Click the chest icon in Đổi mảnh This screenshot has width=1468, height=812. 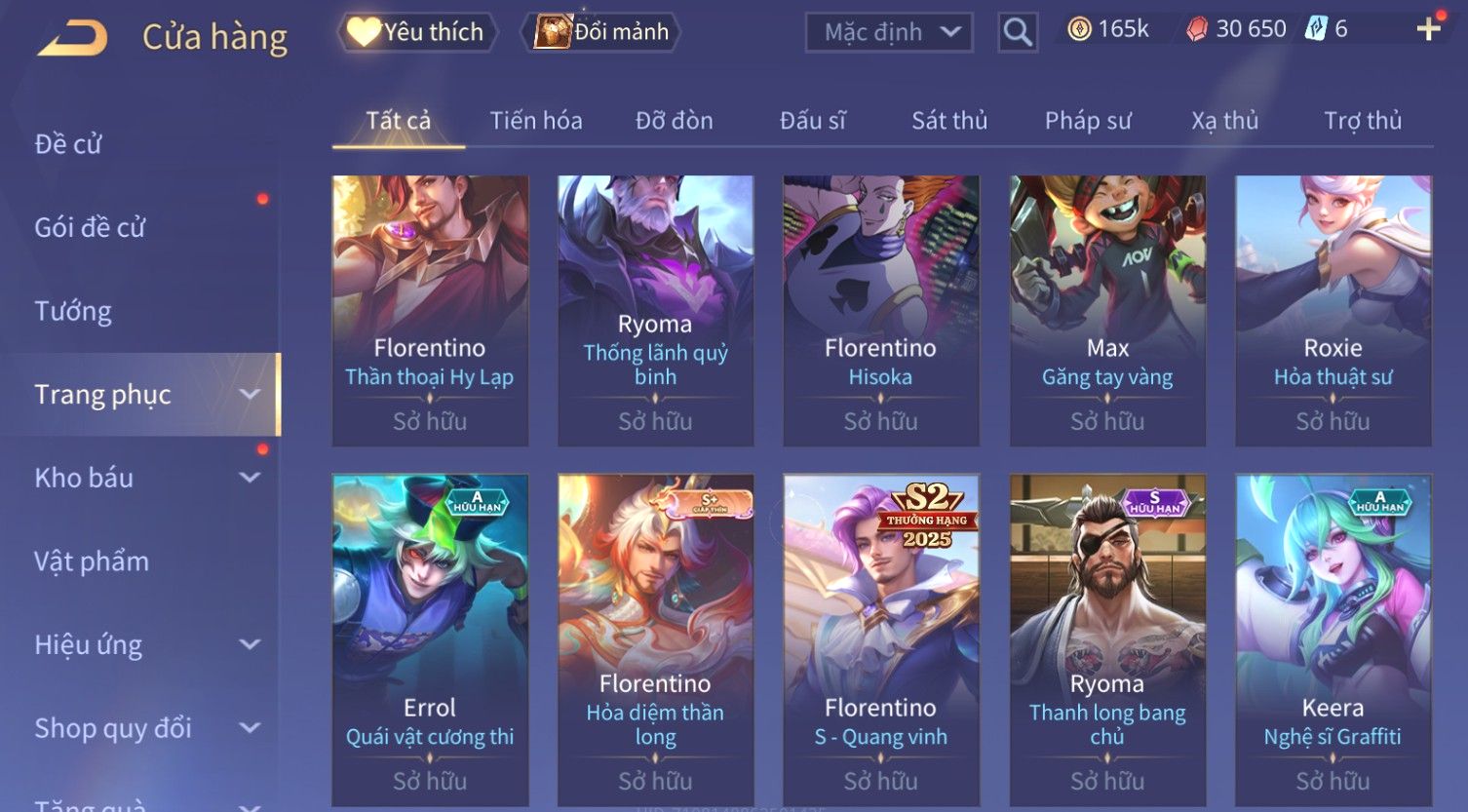pos(553,32)
